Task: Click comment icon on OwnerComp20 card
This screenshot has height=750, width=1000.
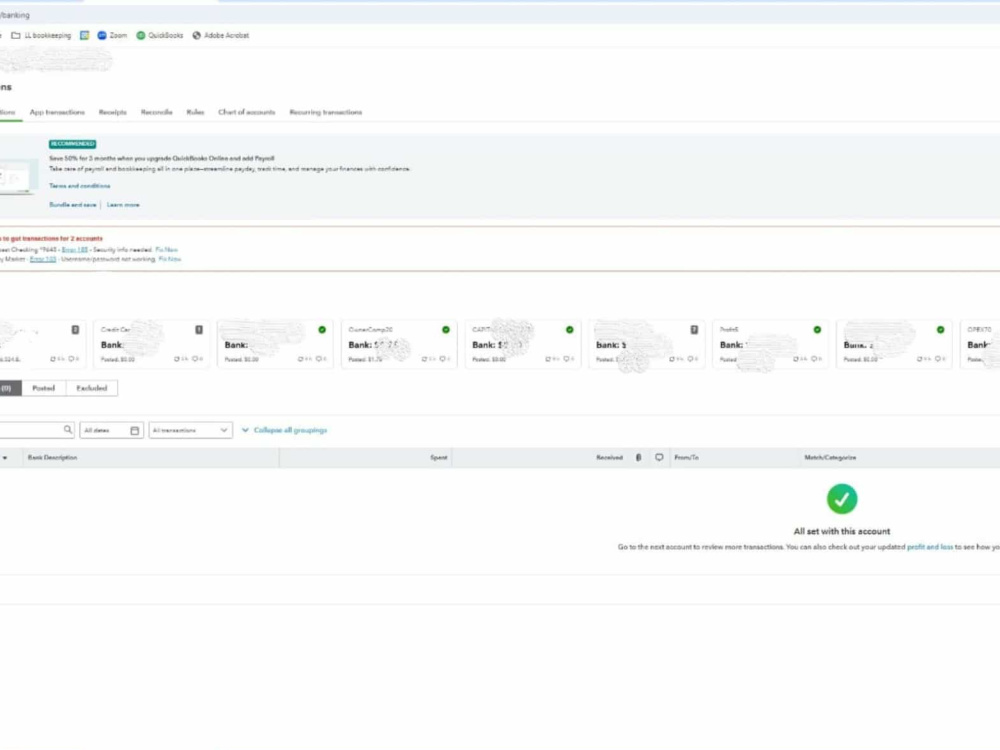Action: (445, 359)
